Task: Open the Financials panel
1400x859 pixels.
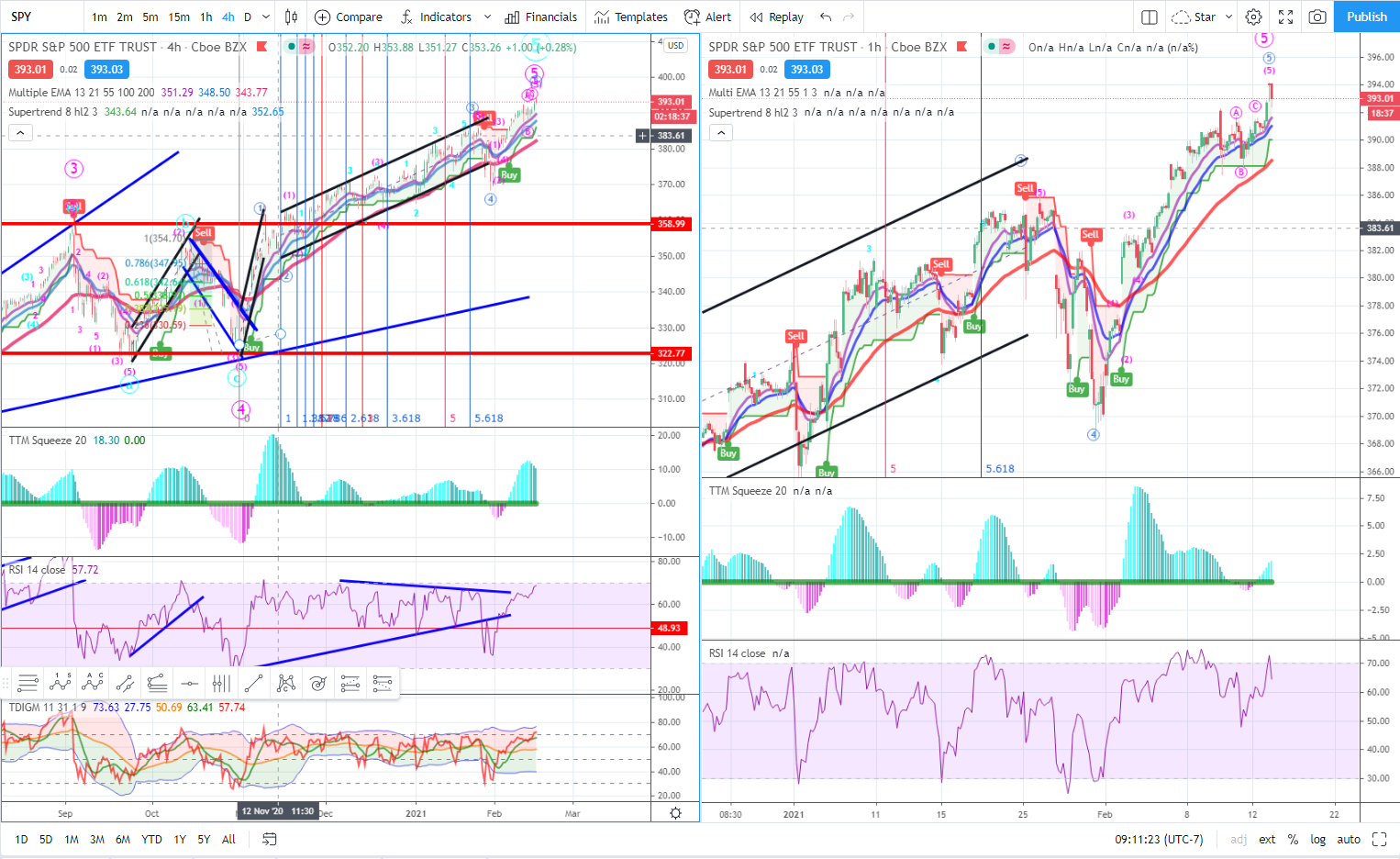Action: click(541, 17)
